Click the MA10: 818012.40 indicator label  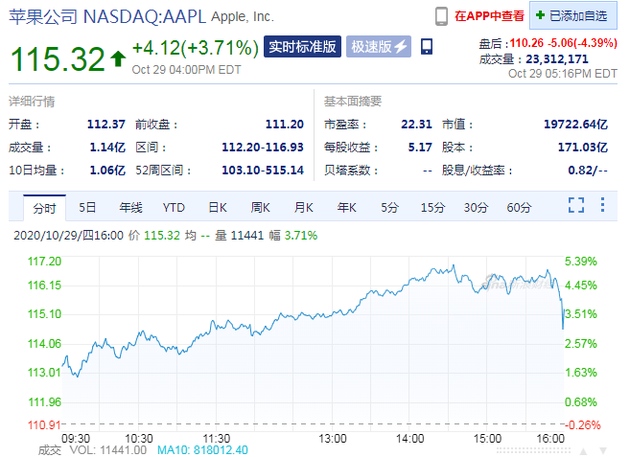coord(202,450)
